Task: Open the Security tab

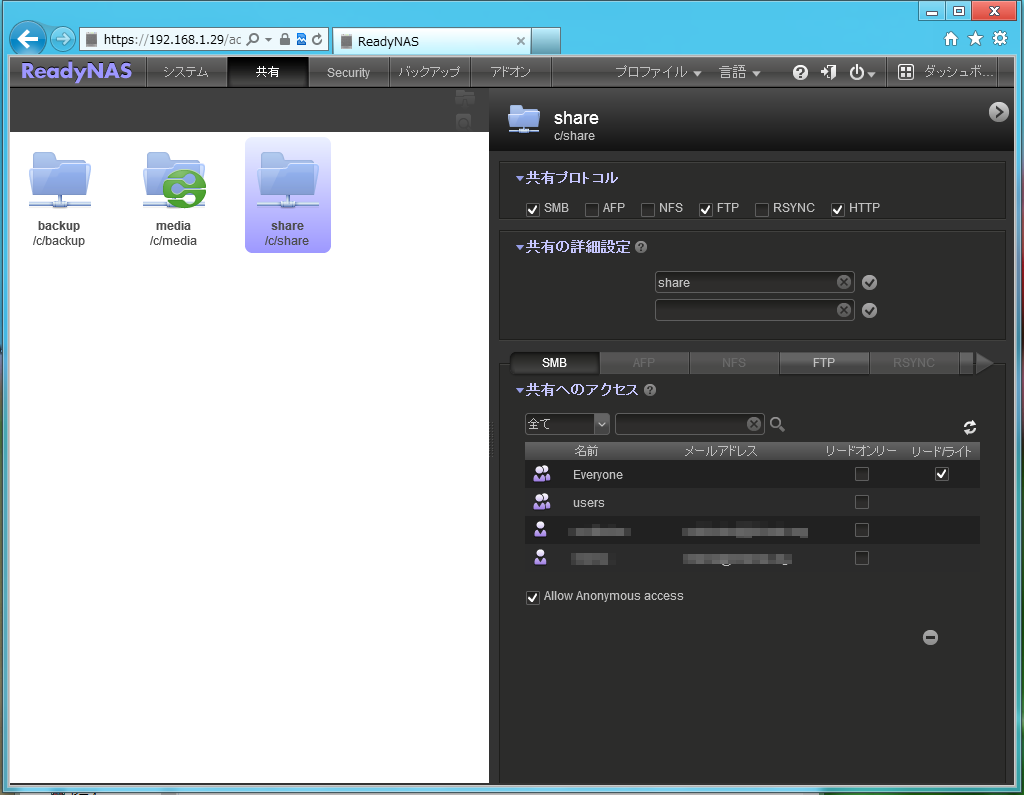Action: [x=348, y=72]
